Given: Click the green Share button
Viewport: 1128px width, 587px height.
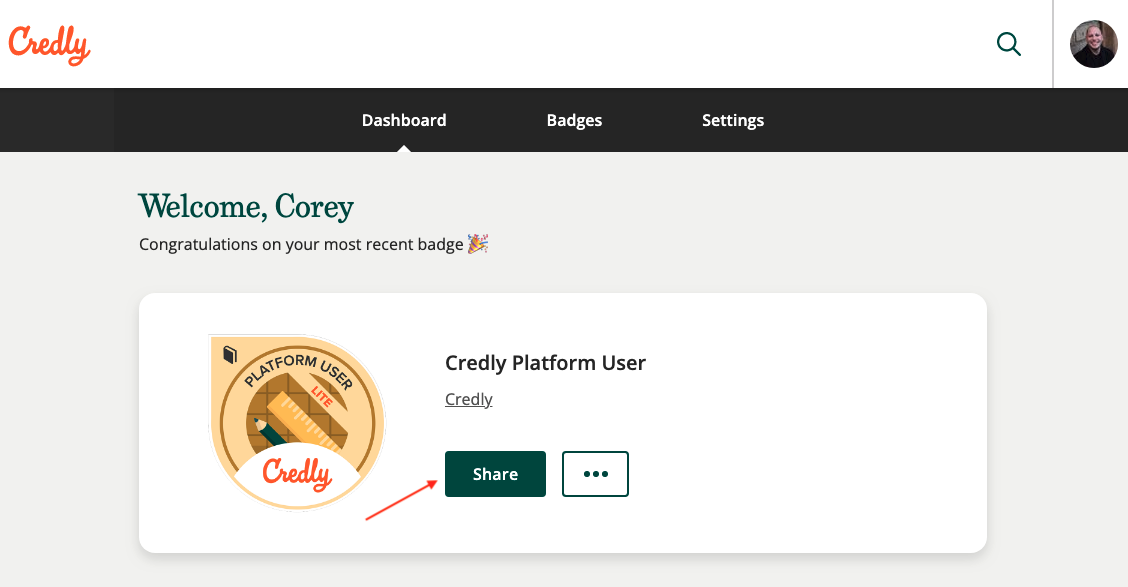Looking at the screenshot, I should click(495, 474).
